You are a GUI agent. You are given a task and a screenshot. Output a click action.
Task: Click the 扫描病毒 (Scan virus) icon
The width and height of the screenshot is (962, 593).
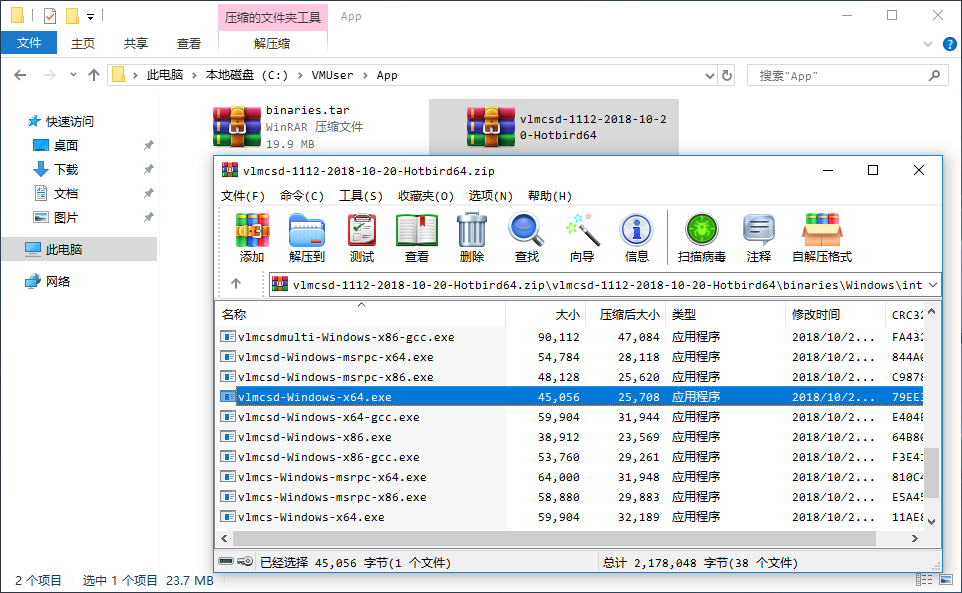pyautogui.click(x=702, y=230)
